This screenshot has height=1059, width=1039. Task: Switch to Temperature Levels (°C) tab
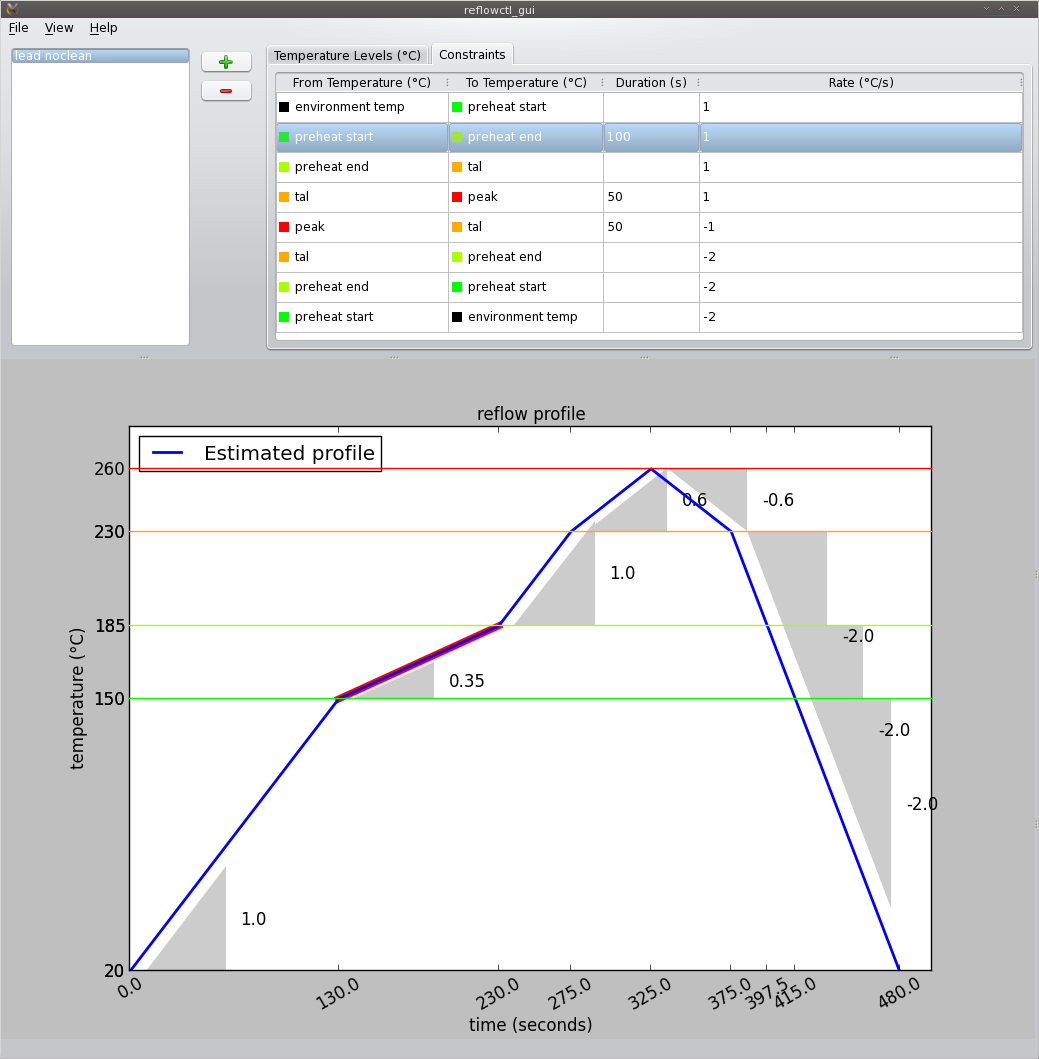347,56
